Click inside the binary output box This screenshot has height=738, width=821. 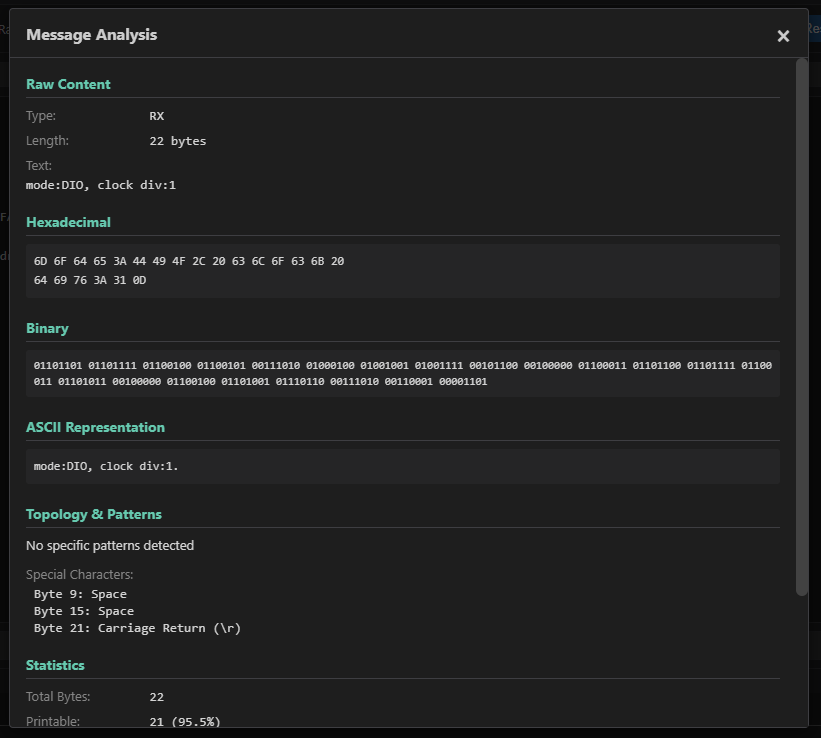tap(402, 374)
